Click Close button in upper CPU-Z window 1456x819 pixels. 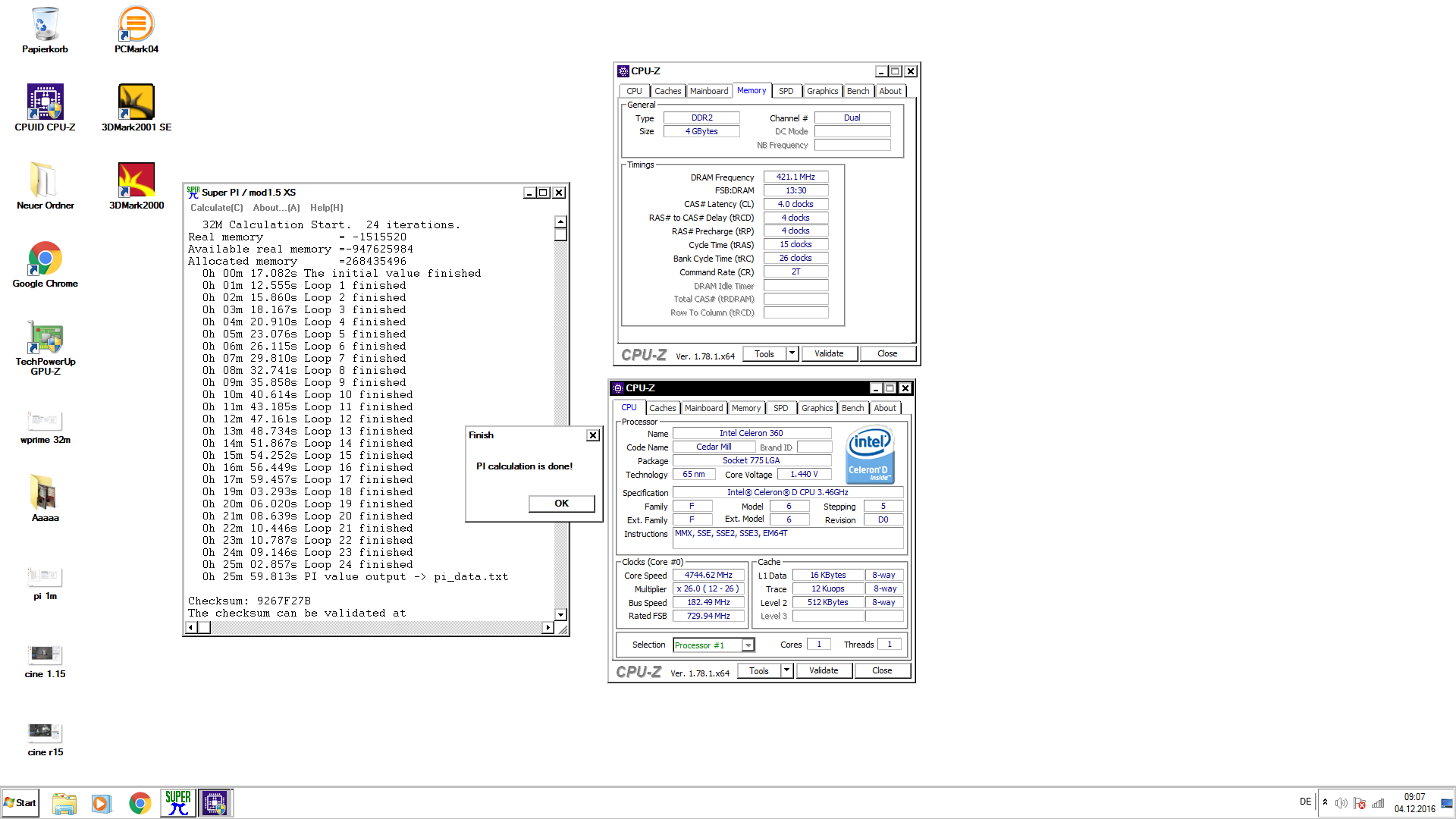coord(887,354)
